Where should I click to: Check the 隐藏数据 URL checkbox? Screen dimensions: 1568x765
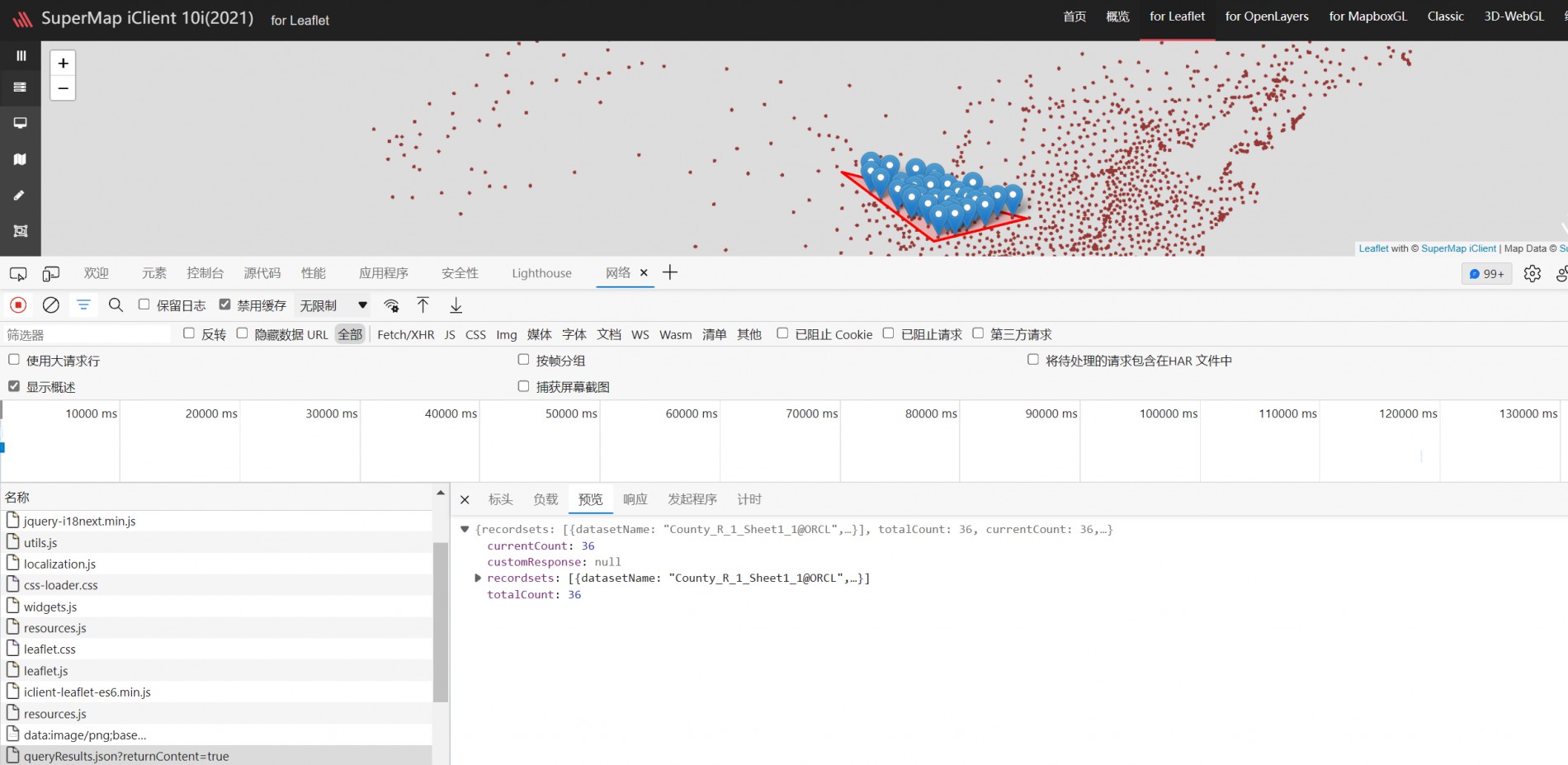pyautogui.click(x=242, y=333)
